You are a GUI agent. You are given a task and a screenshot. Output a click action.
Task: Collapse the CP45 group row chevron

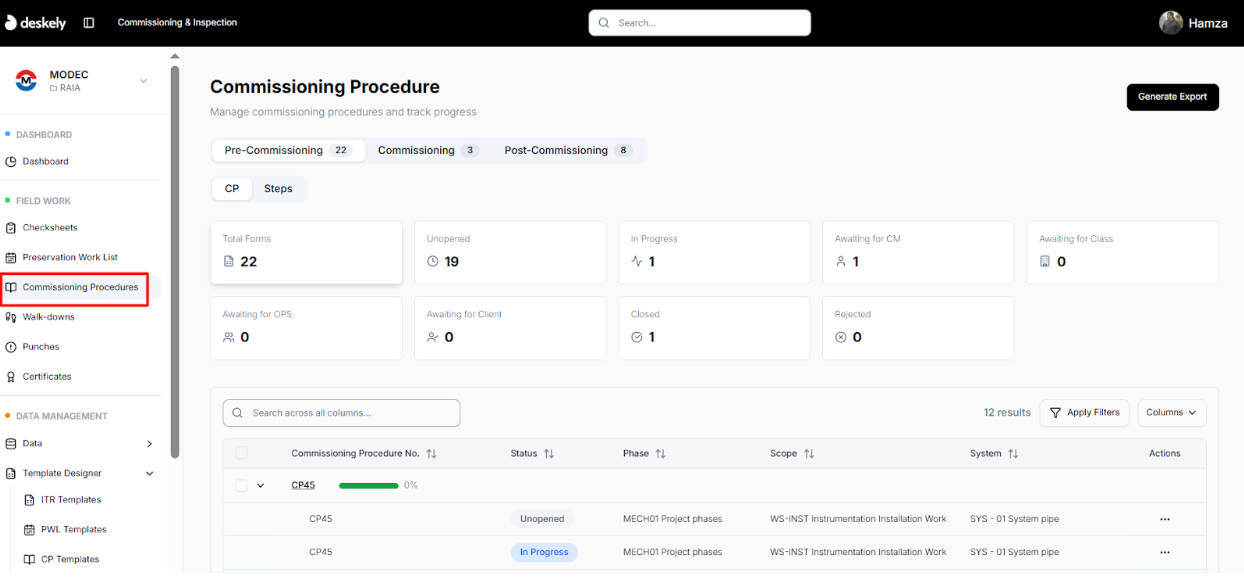[261, 486]
